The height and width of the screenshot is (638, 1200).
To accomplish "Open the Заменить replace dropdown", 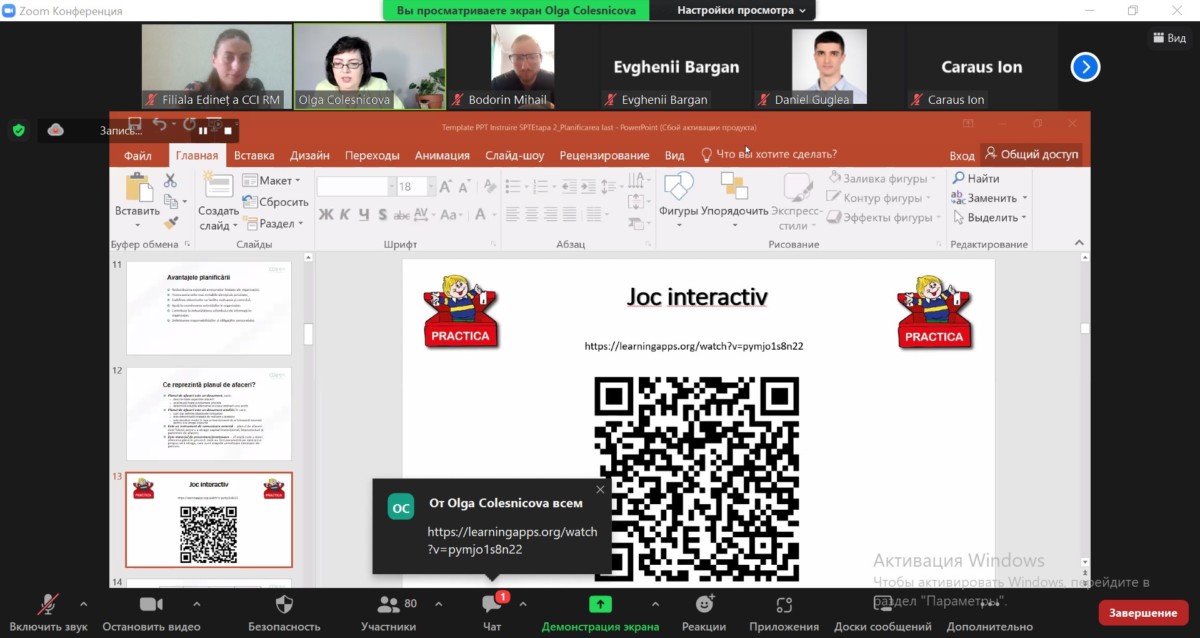I will point(989,198).
